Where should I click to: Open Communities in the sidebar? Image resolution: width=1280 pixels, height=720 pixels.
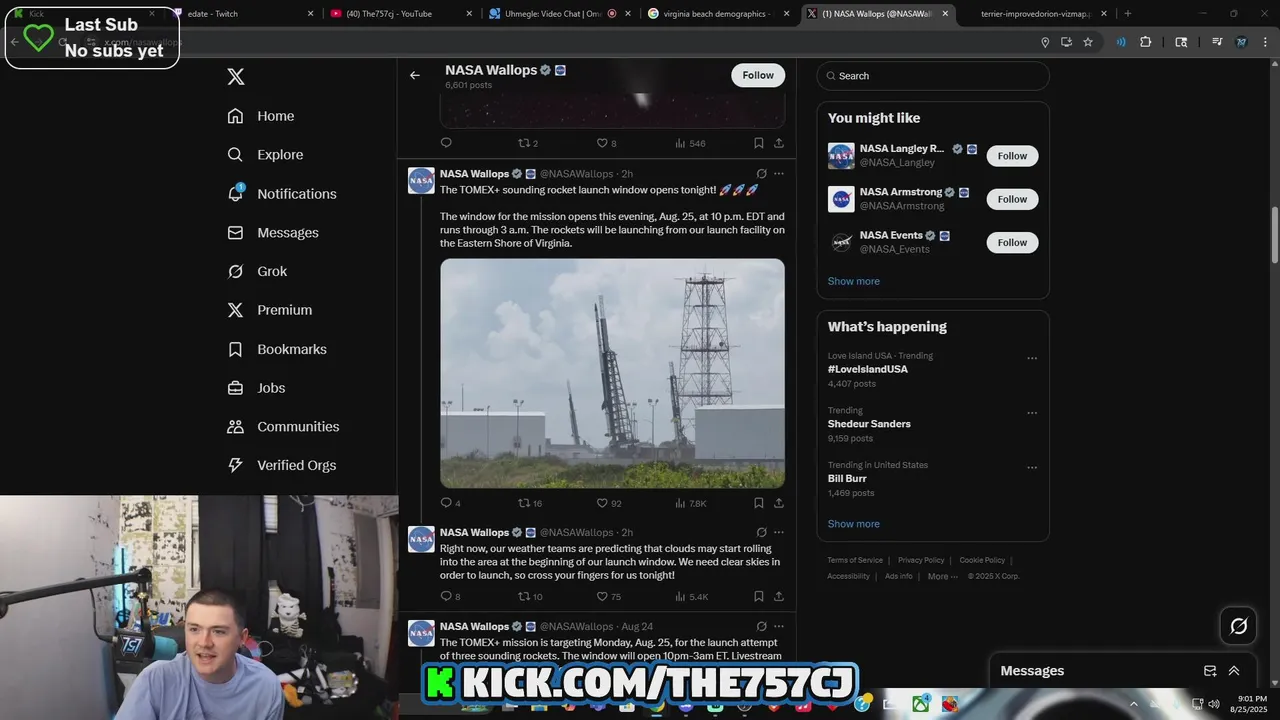pos(283,427)
